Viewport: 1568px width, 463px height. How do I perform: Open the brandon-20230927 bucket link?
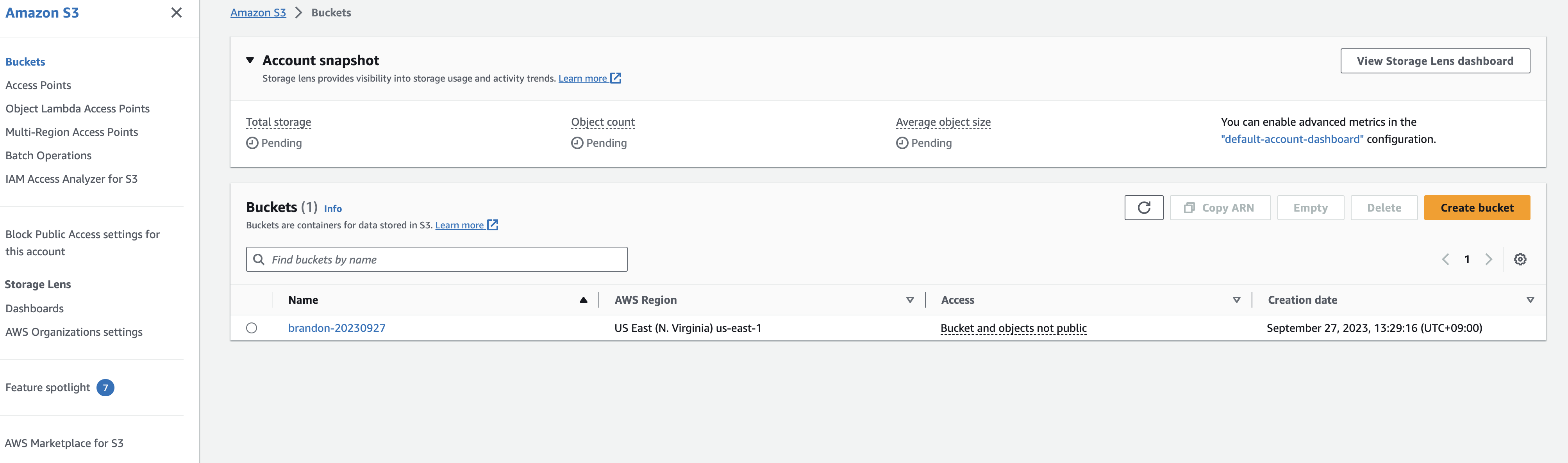(337, 328)
